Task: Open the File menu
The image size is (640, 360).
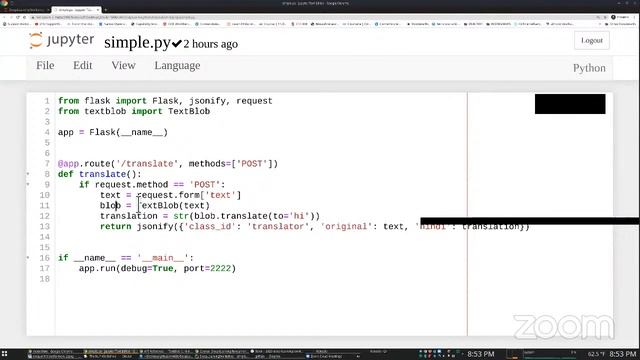Action: point(45,65)
